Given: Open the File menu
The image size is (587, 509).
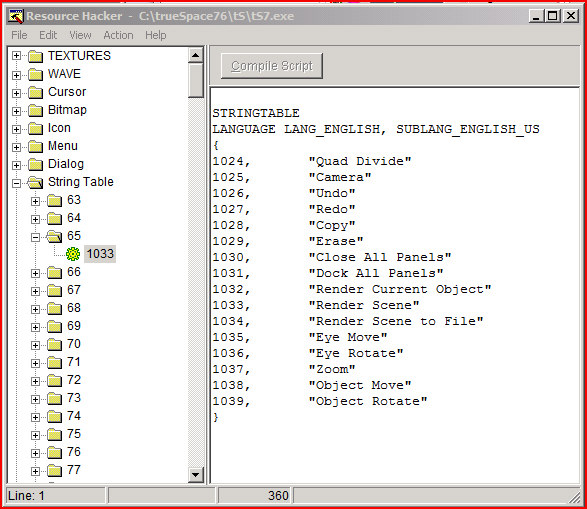Looking at the screenshot, I should point(19,35).
